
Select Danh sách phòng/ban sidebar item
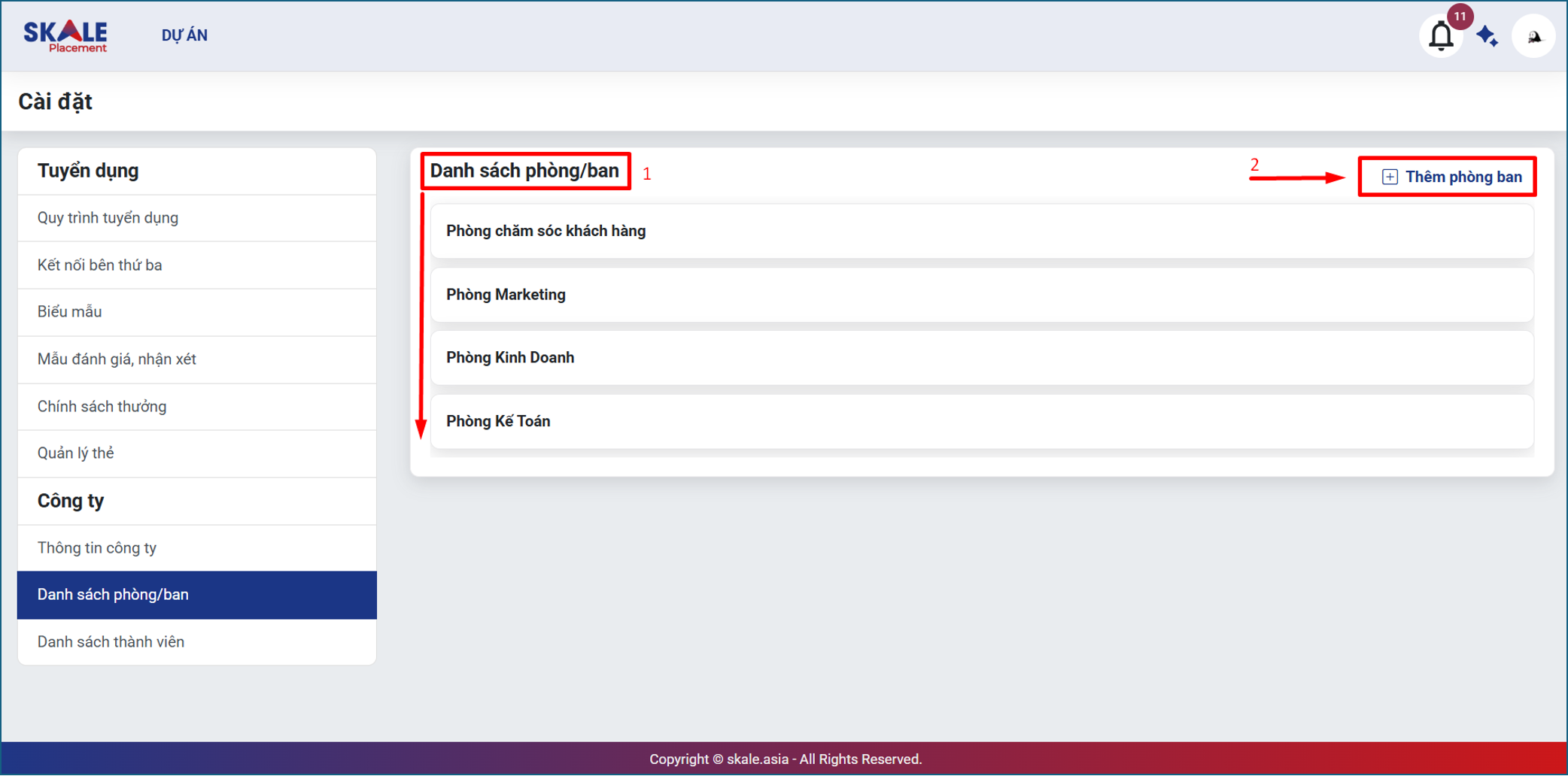coord(113,595)
